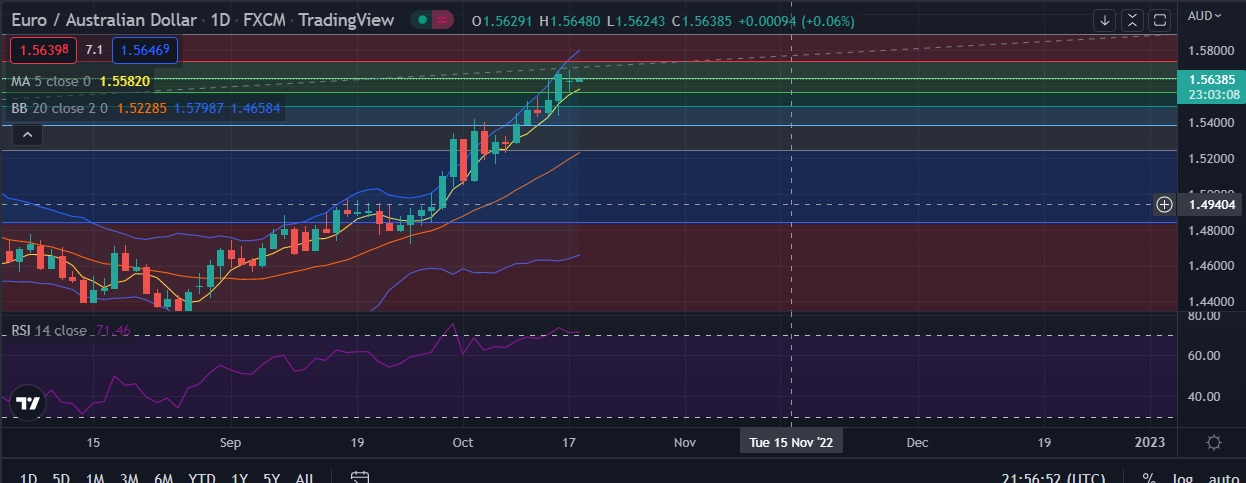Click the MA value 1.55820
The height and width of the screenshot is (483, 1246).
tap(126, 81)
